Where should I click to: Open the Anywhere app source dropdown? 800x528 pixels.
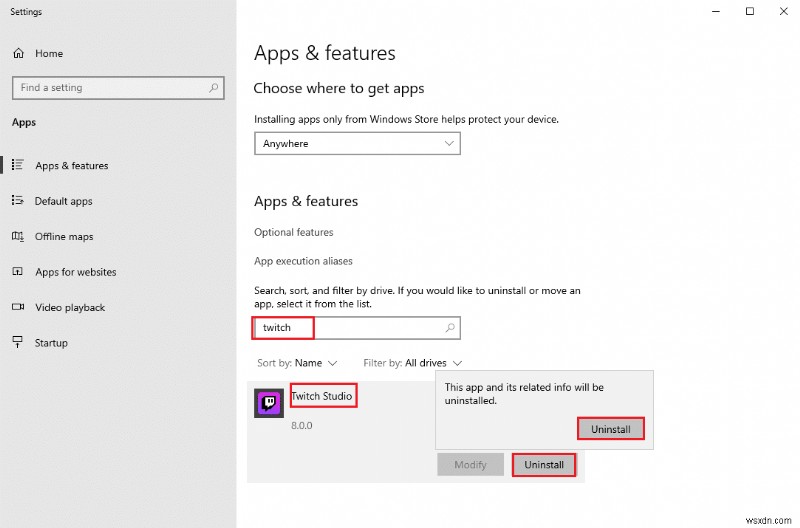pos(357,144)
